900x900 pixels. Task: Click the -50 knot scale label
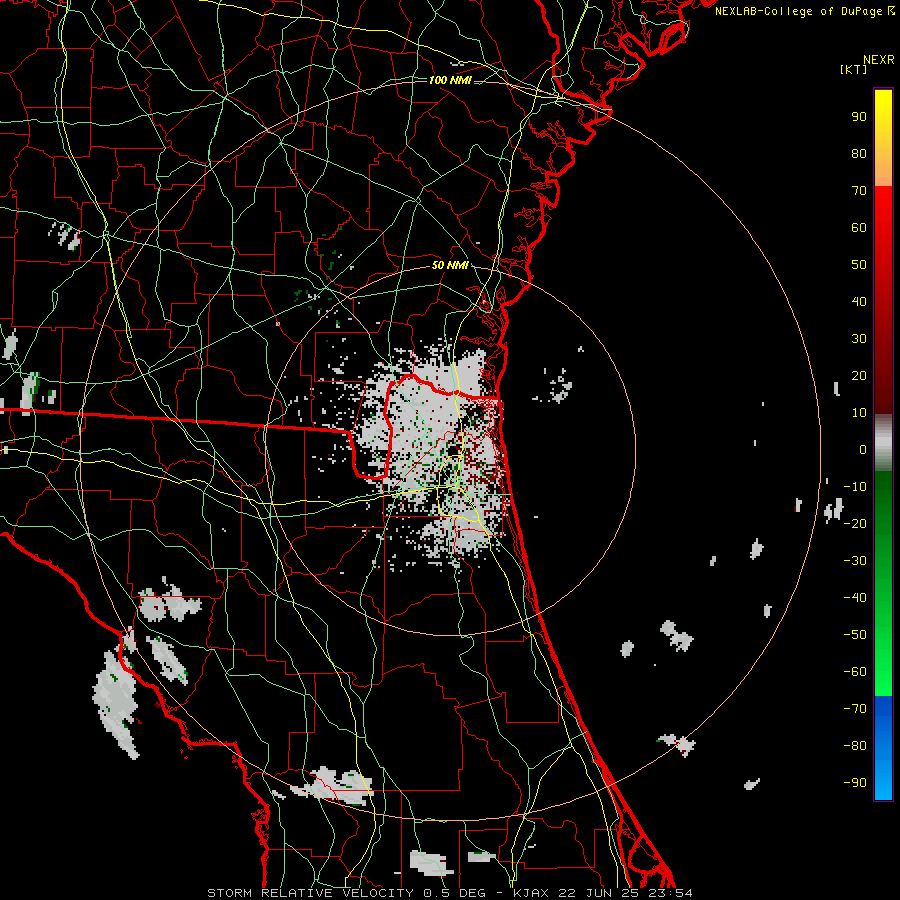pos(855,635)
